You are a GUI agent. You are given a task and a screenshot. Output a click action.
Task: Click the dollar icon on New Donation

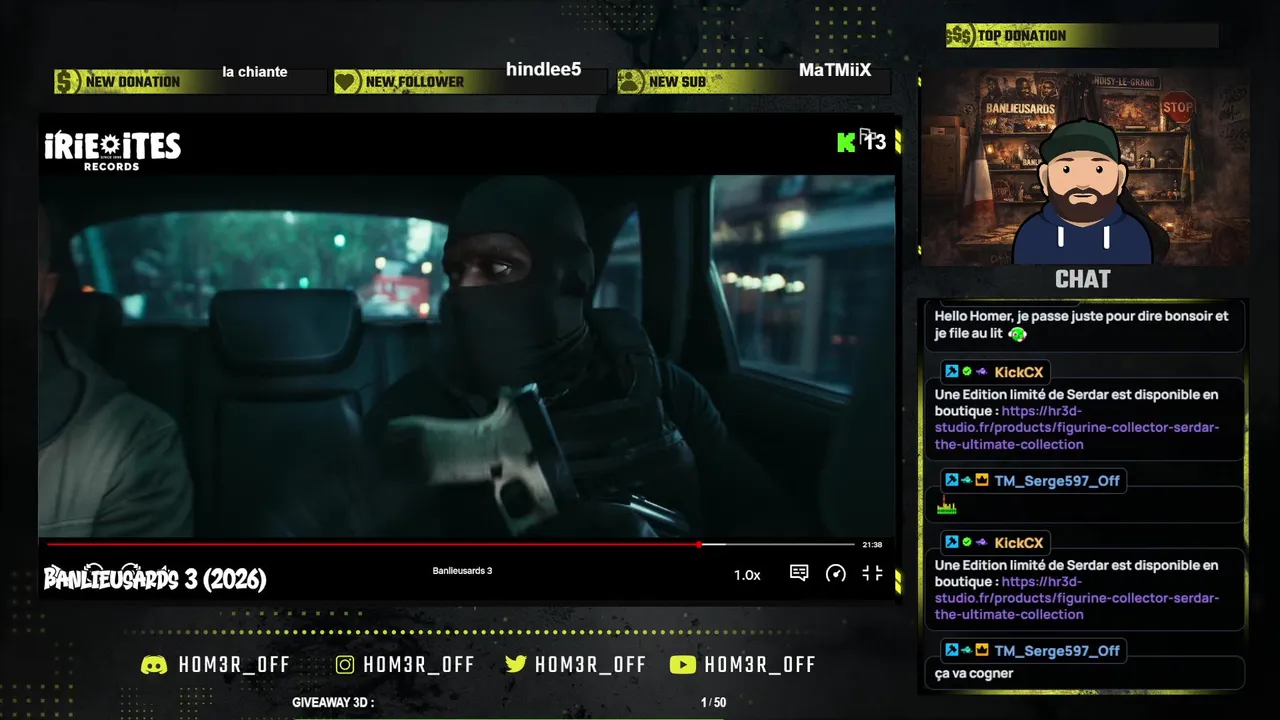[67, 82]
